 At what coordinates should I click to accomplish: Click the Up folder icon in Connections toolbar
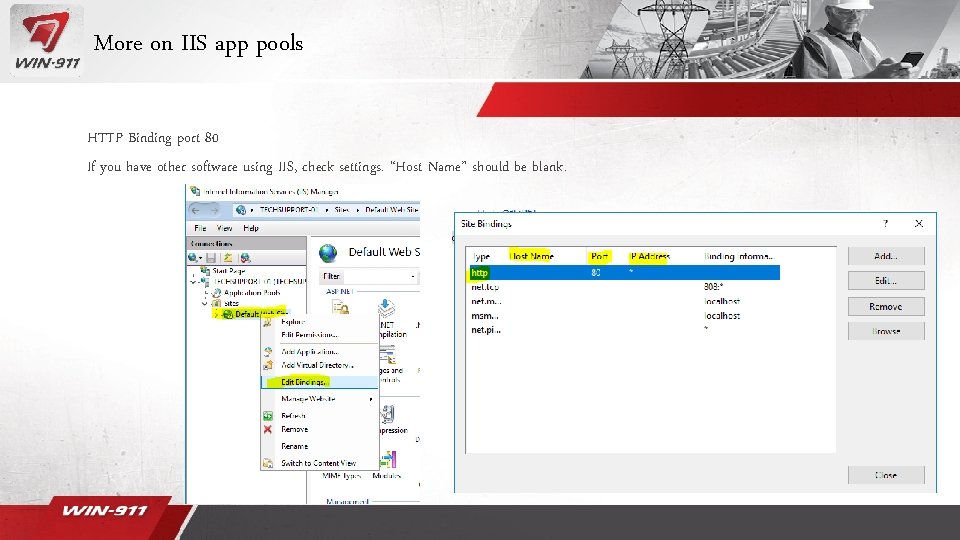pyautogui.click(x=228, y=258)
